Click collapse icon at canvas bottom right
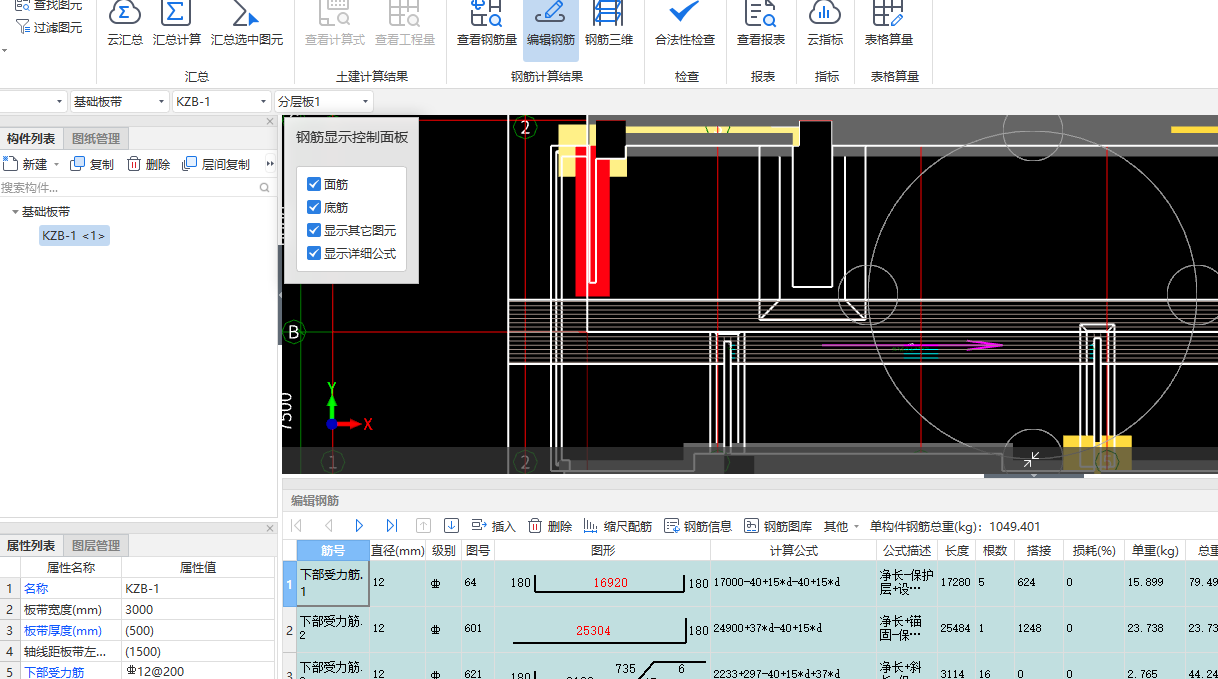 click(1032, 459)
